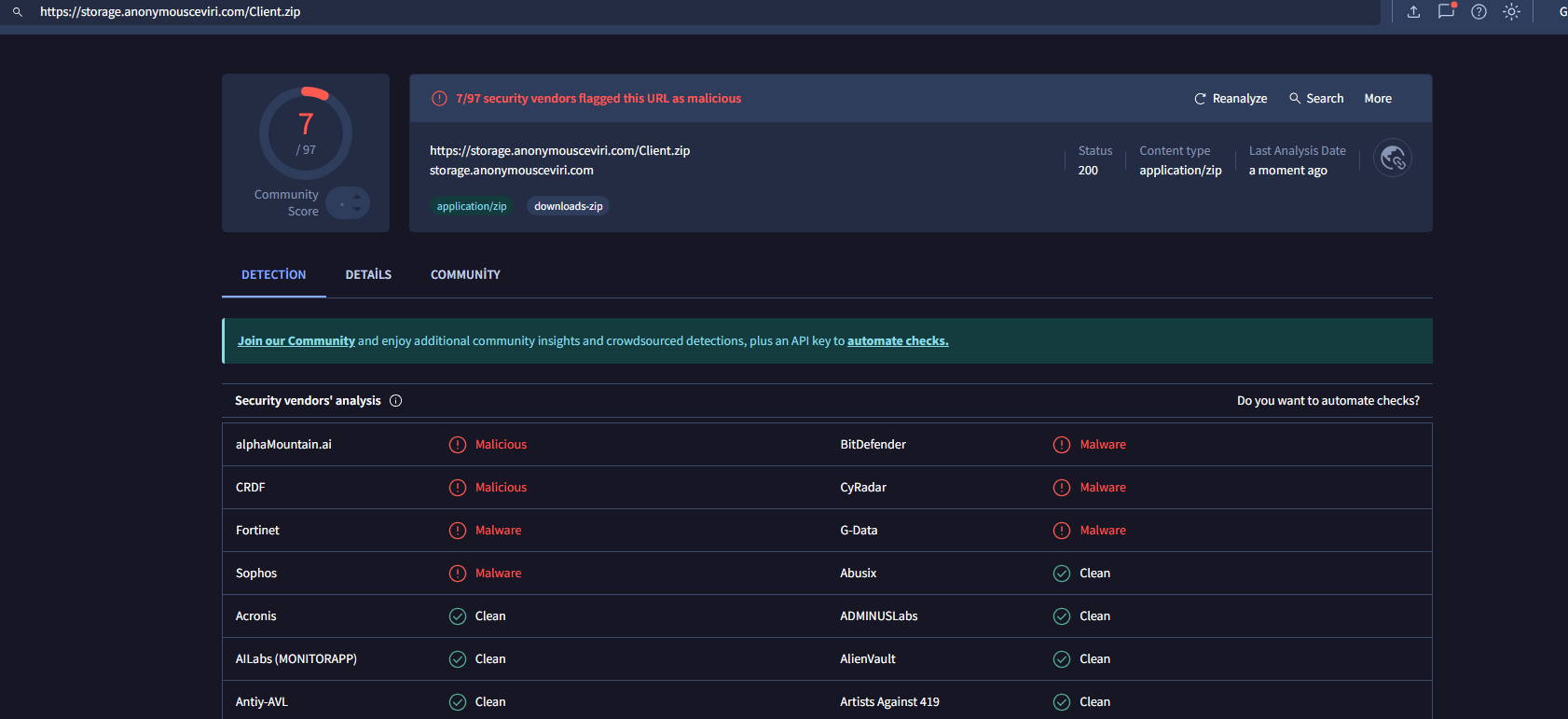Image resolution: width=1568 pixels, height=719 pixels.
Task: Click the URL search input field
Action: [x=653, y=12]
